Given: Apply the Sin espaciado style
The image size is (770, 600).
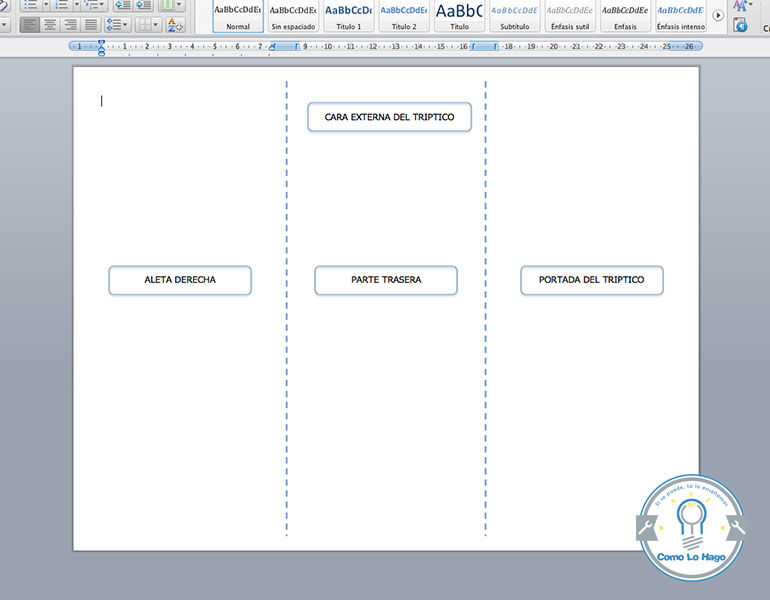Looking at the screenshot, I should (x=293, y=16).
